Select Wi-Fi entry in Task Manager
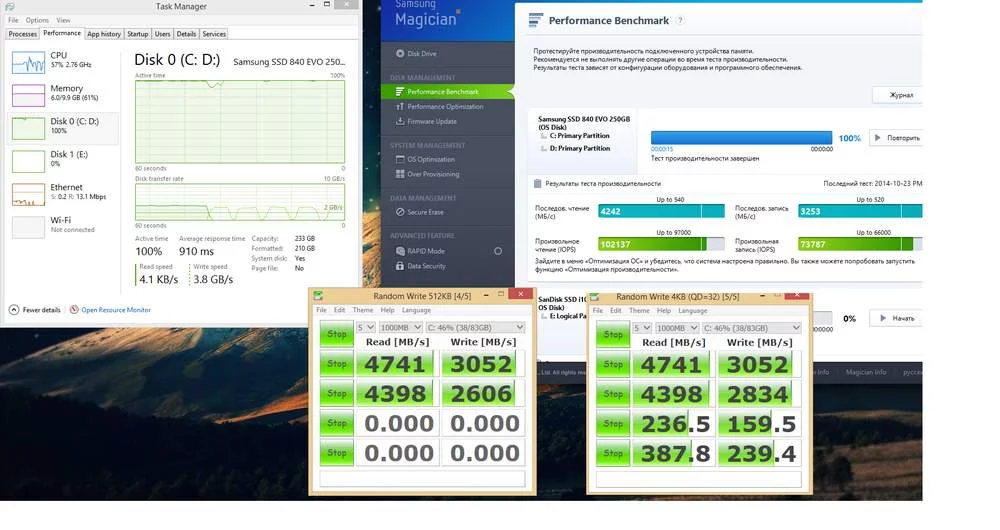The height and width of the screenshot is (530, 1000). coord(62,227)
